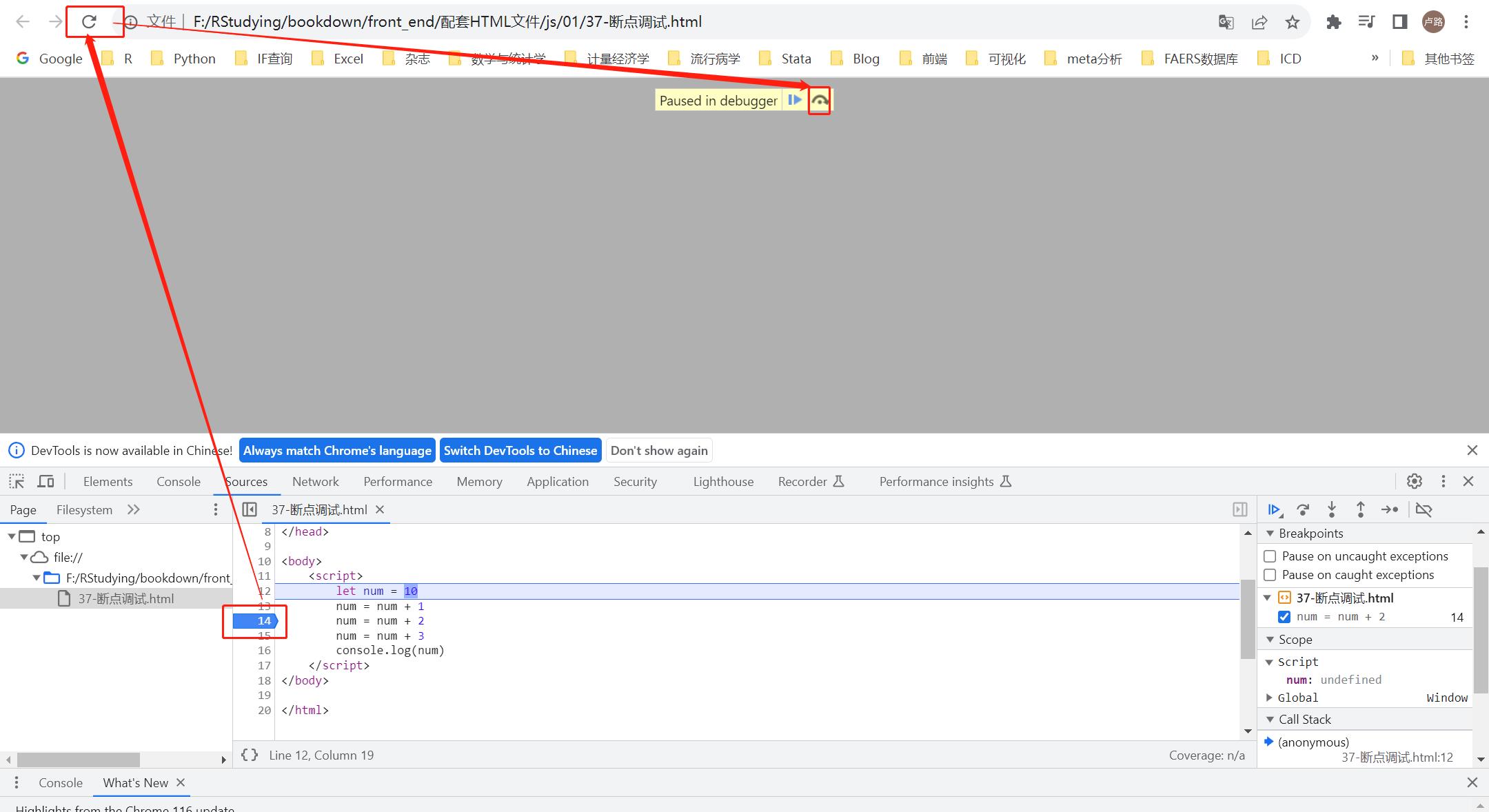Open the Chrome three-dot menu

(1466, 22)
